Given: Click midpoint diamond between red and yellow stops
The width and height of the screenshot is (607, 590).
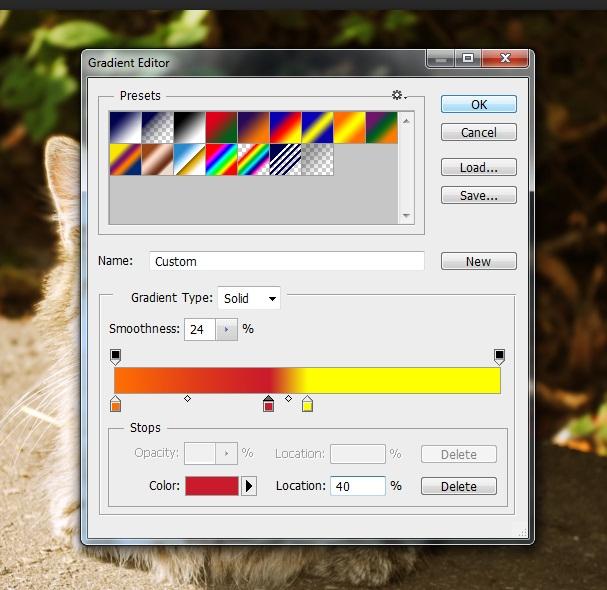Looking at the screenshot, I should [288, 399].
